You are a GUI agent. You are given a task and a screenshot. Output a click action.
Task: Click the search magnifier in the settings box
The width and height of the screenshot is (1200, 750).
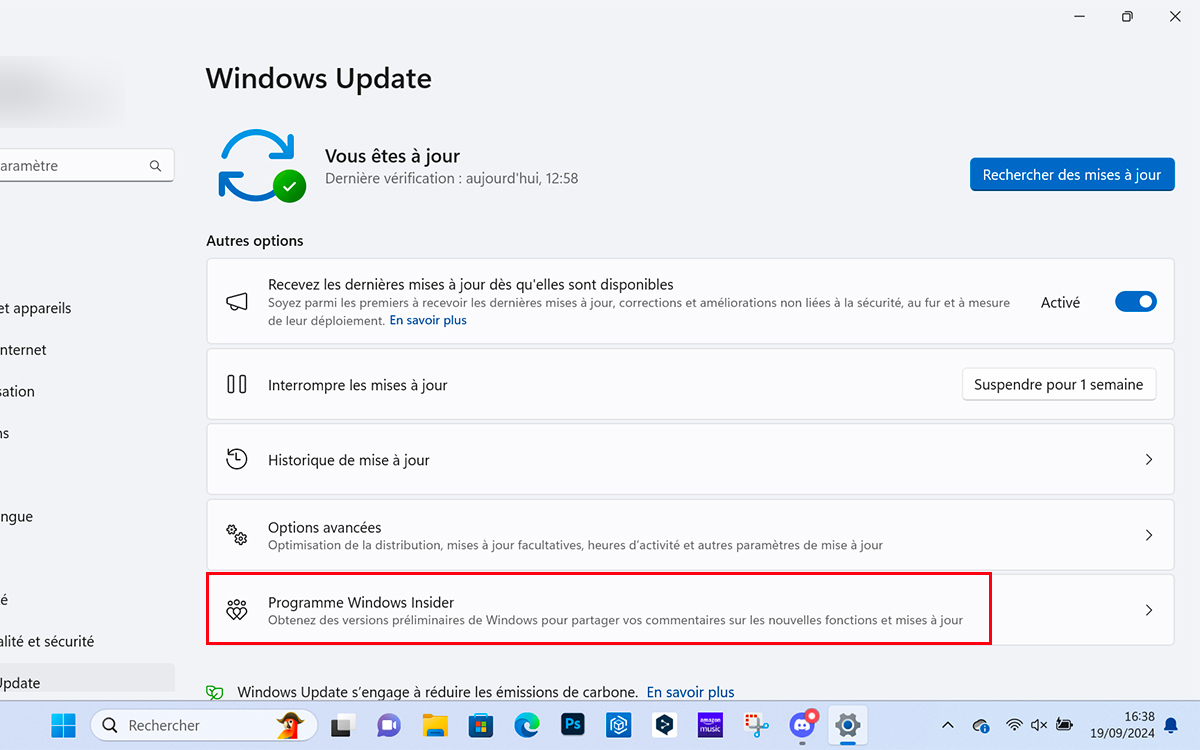point(155,166)
